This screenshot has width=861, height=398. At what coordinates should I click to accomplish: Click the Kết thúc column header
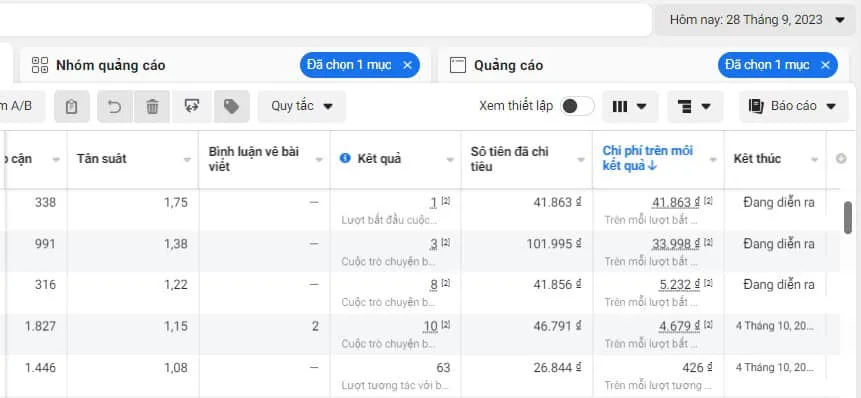pos(756,159)
